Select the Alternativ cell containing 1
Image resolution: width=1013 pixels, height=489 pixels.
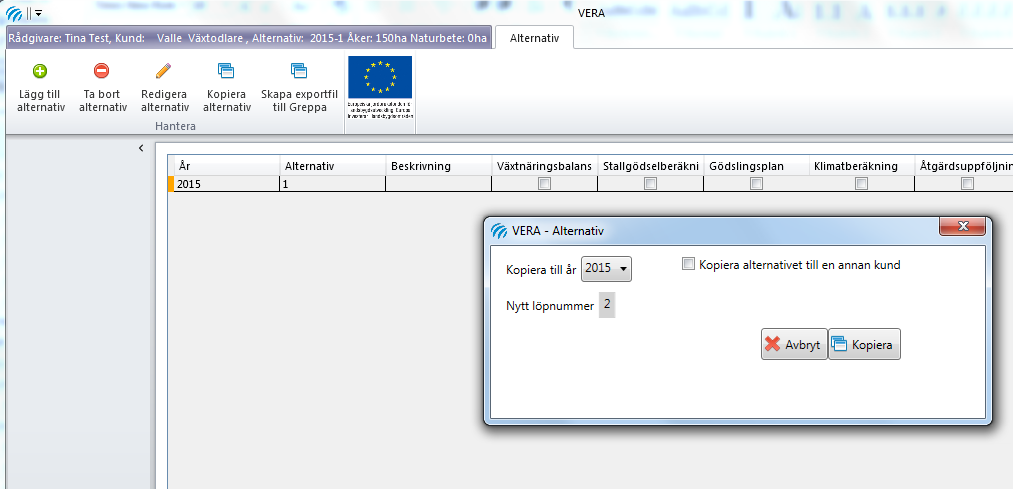point(333,184)
